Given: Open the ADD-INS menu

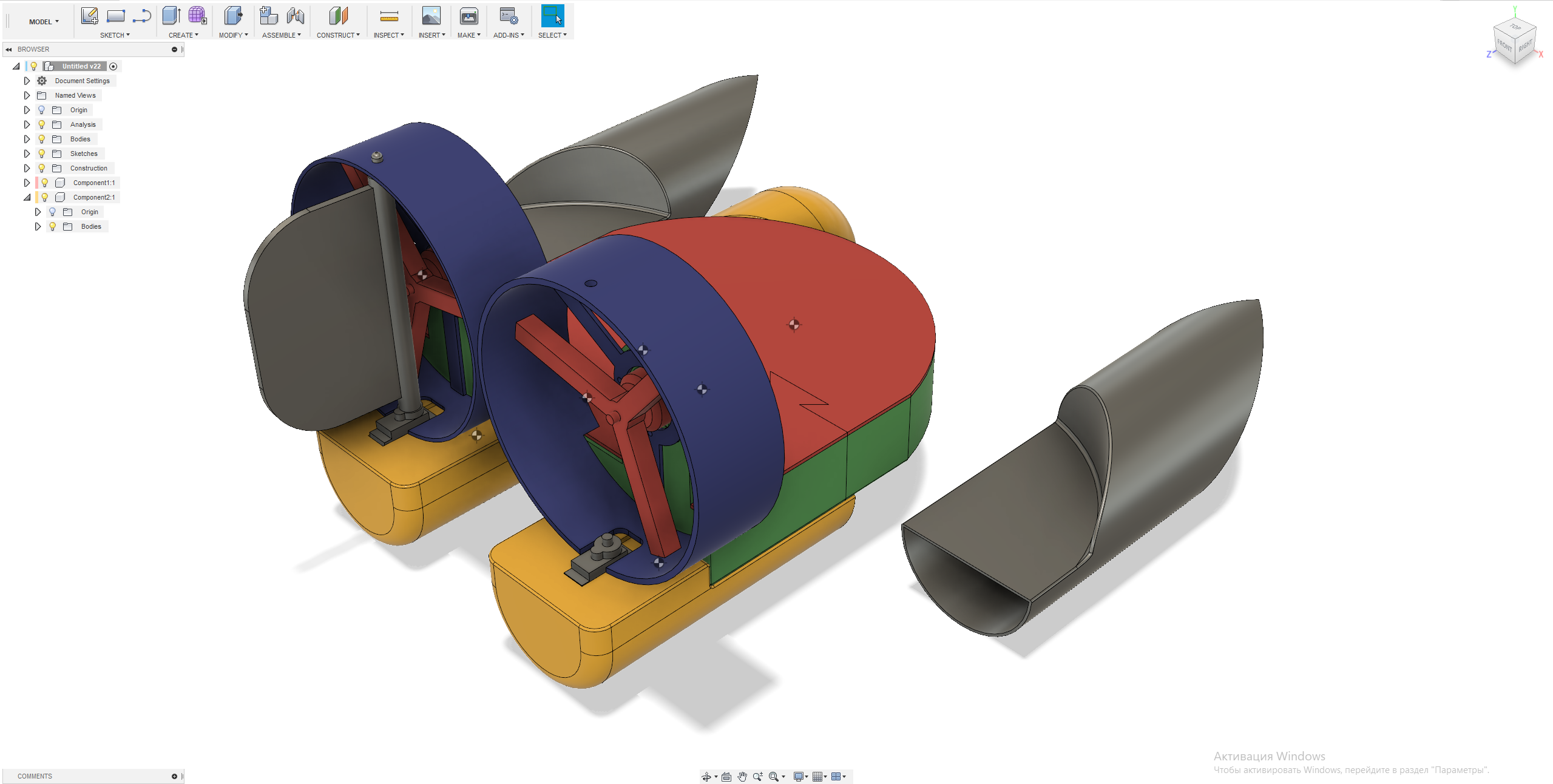Looking at the screenshot, I should click(x=509, y=35).
